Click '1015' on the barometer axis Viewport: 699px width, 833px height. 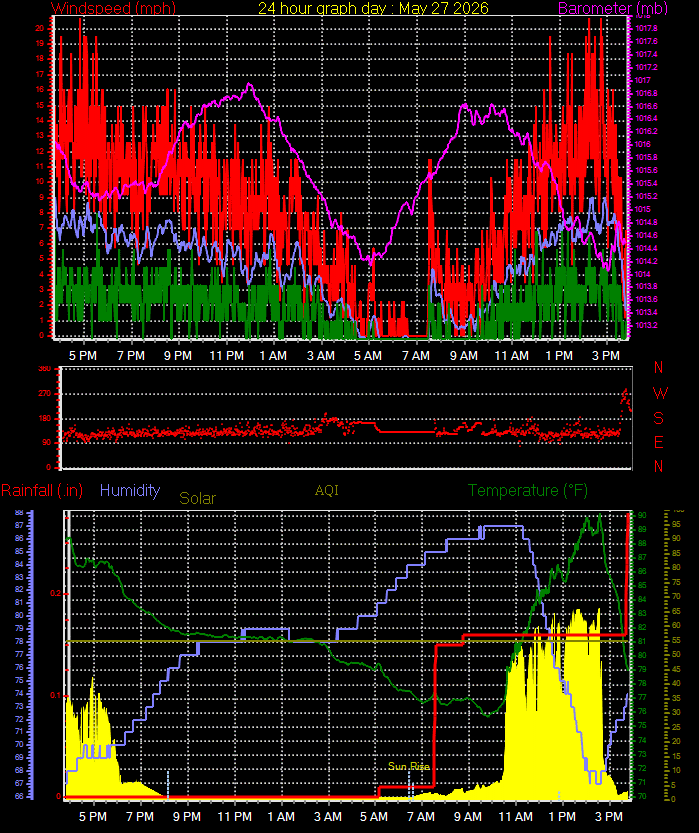pyautogui.click(x=643, y=209)
